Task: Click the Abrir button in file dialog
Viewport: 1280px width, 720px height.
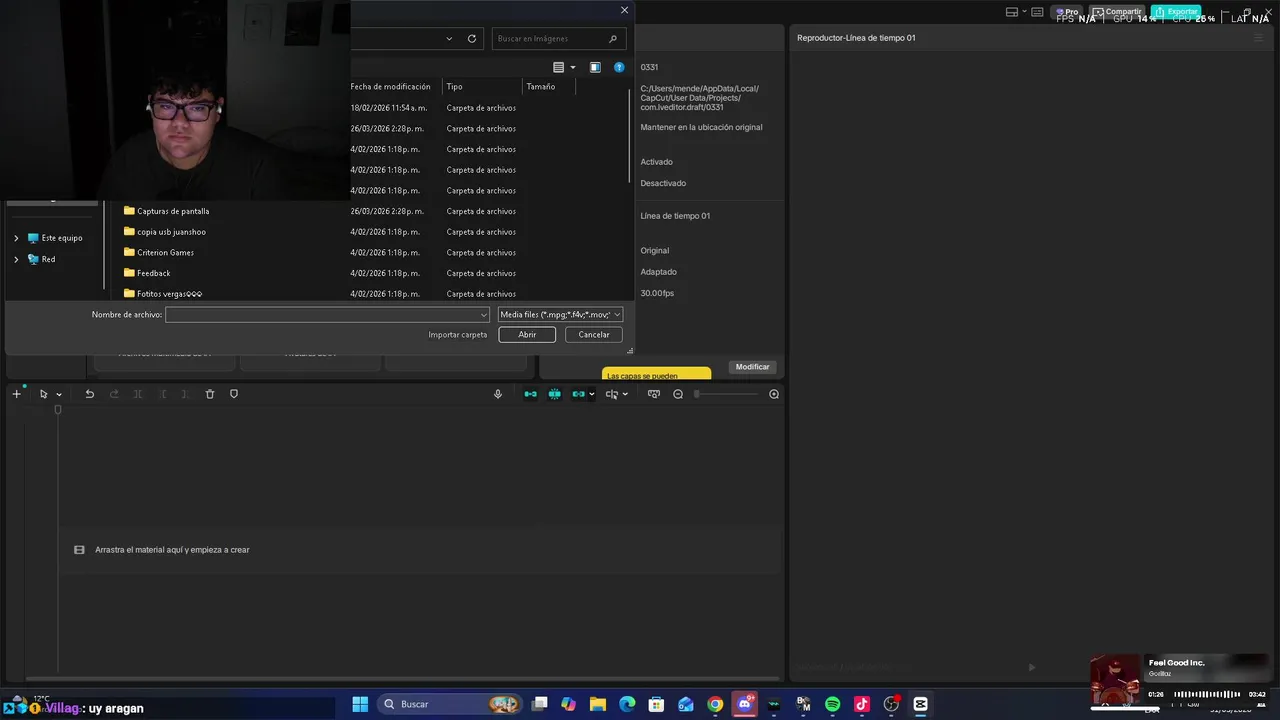Action: pyautogui.click(x=527, y=335)
